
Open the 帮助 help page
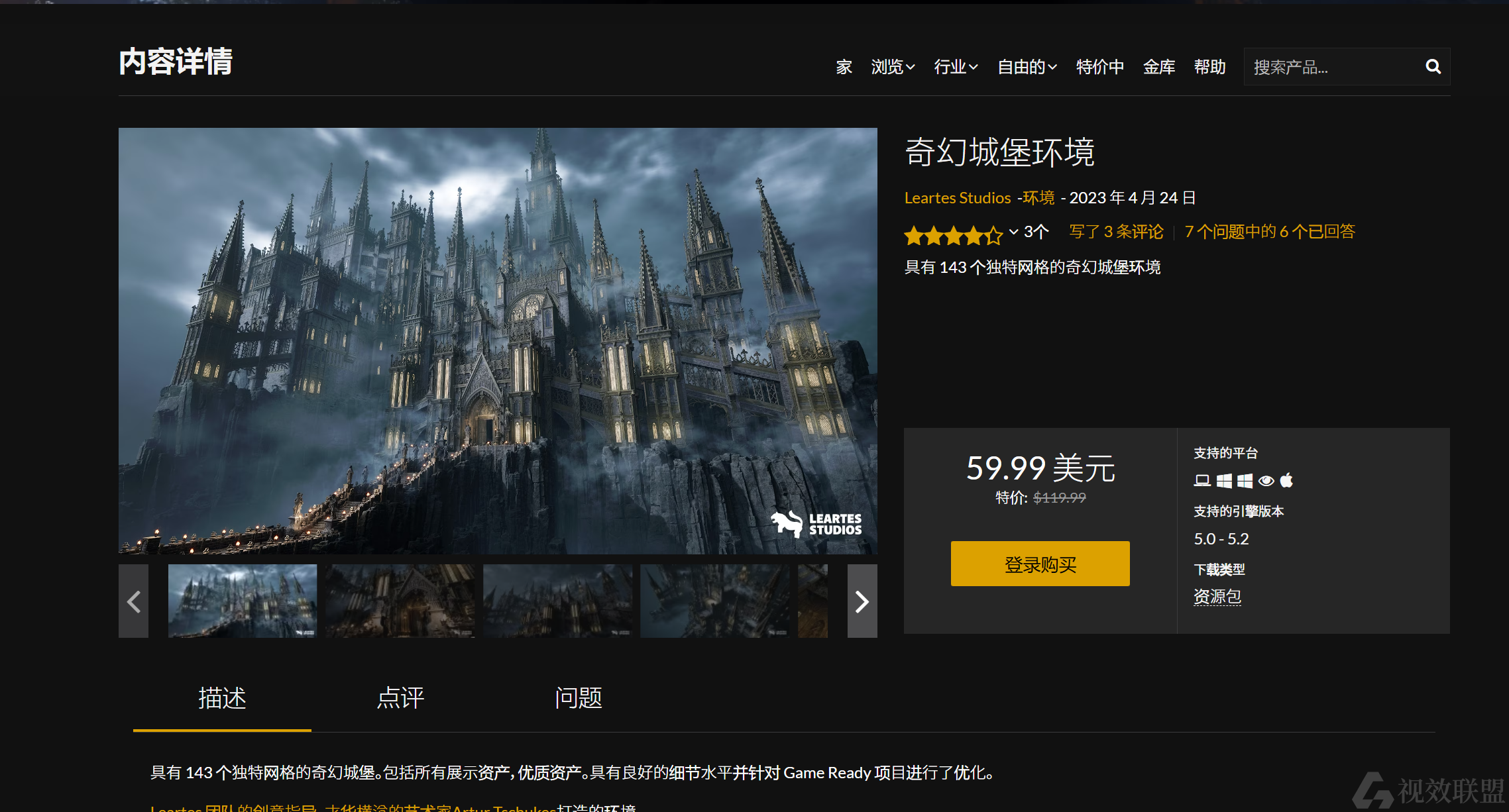pyautogui.click(x=1209, y=67)
